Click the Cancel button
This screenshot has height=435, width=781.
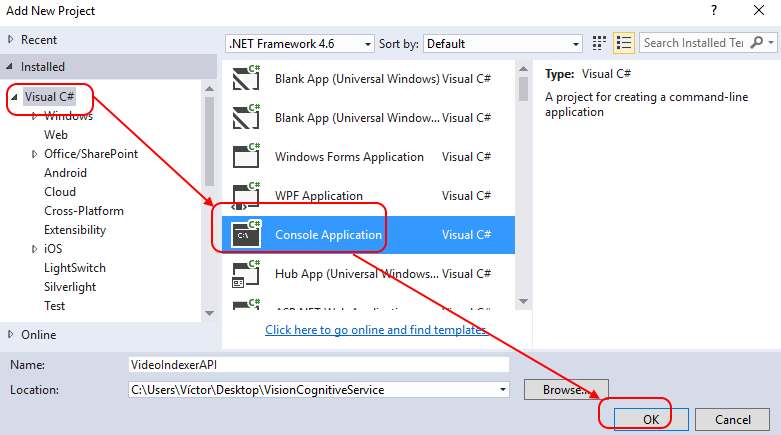[733, 420]
